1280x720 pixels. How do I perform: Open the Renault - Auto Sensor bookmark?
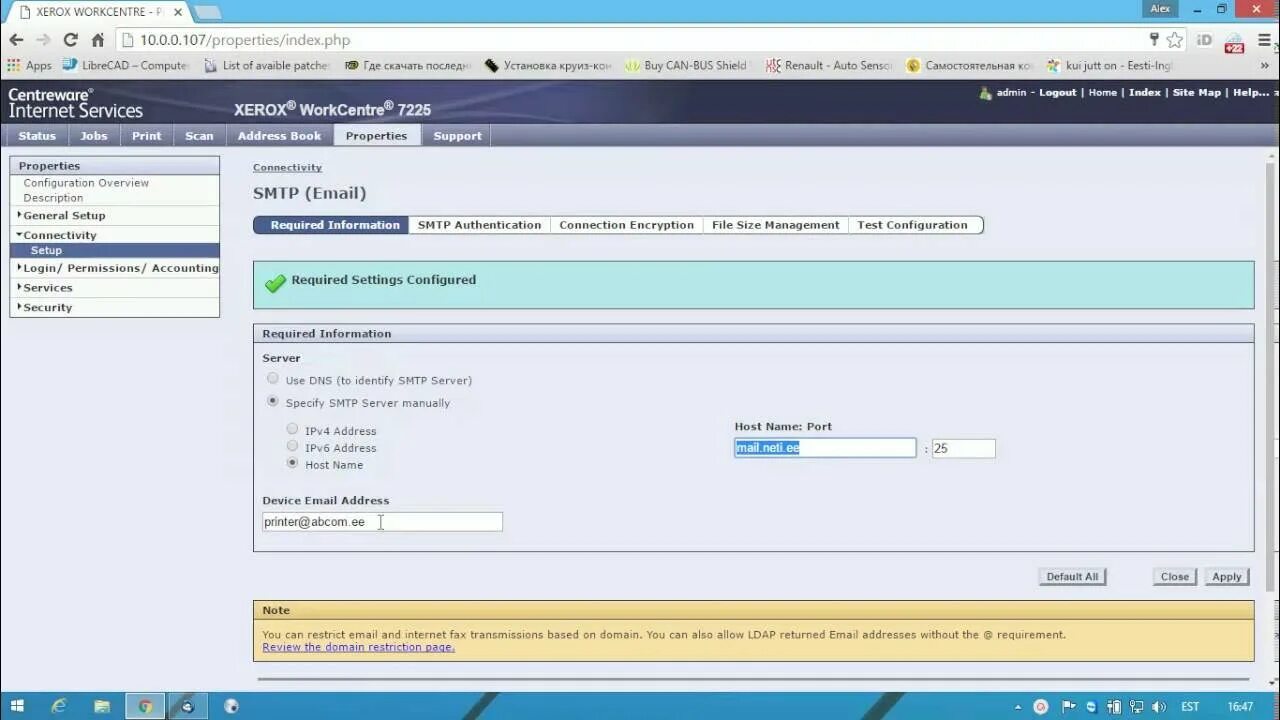pos(829,65)
